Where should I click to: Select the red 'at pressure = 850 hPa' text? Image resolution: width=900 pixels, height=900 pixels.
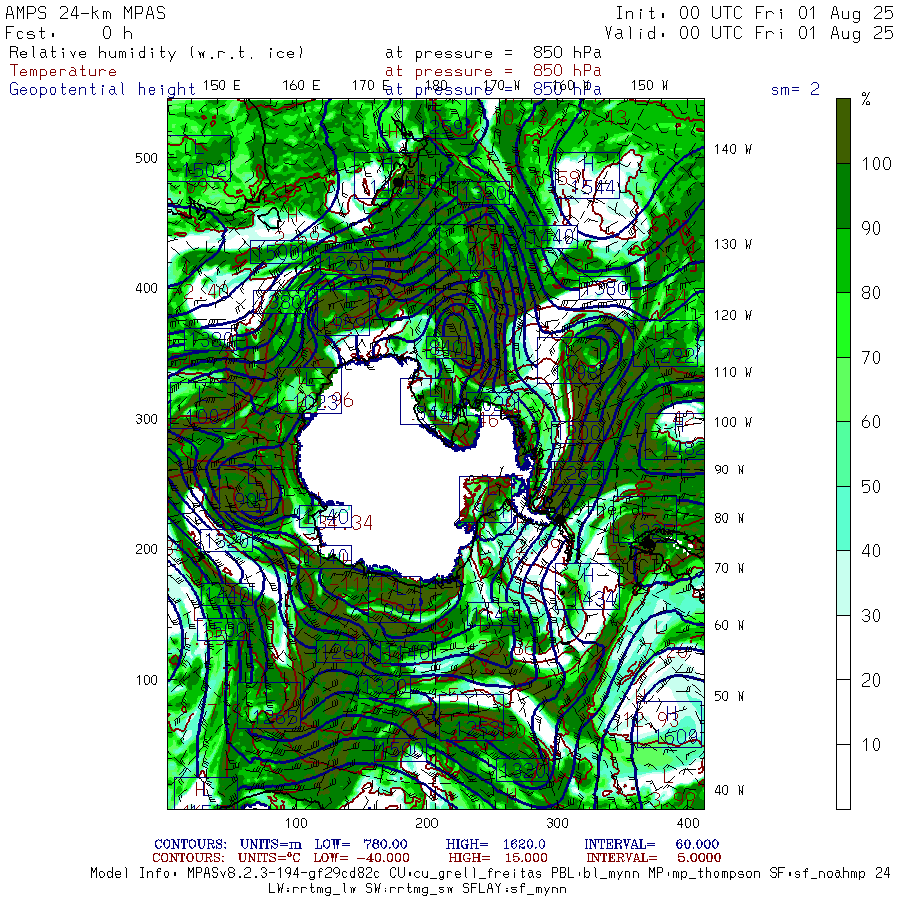[x=493, y=71]
